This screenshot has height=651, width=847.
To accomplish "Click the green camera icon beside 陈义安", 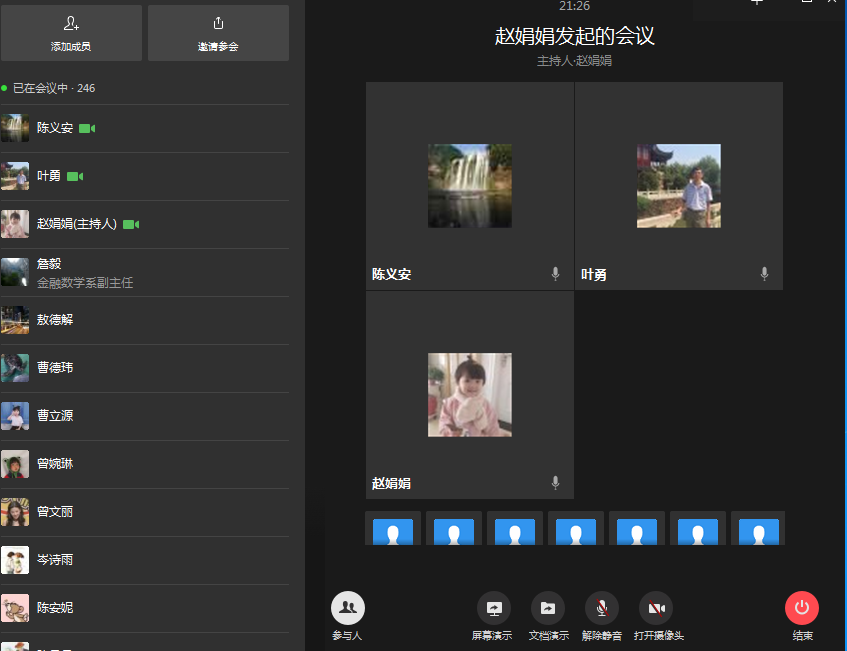I will [x=87, y=128].
